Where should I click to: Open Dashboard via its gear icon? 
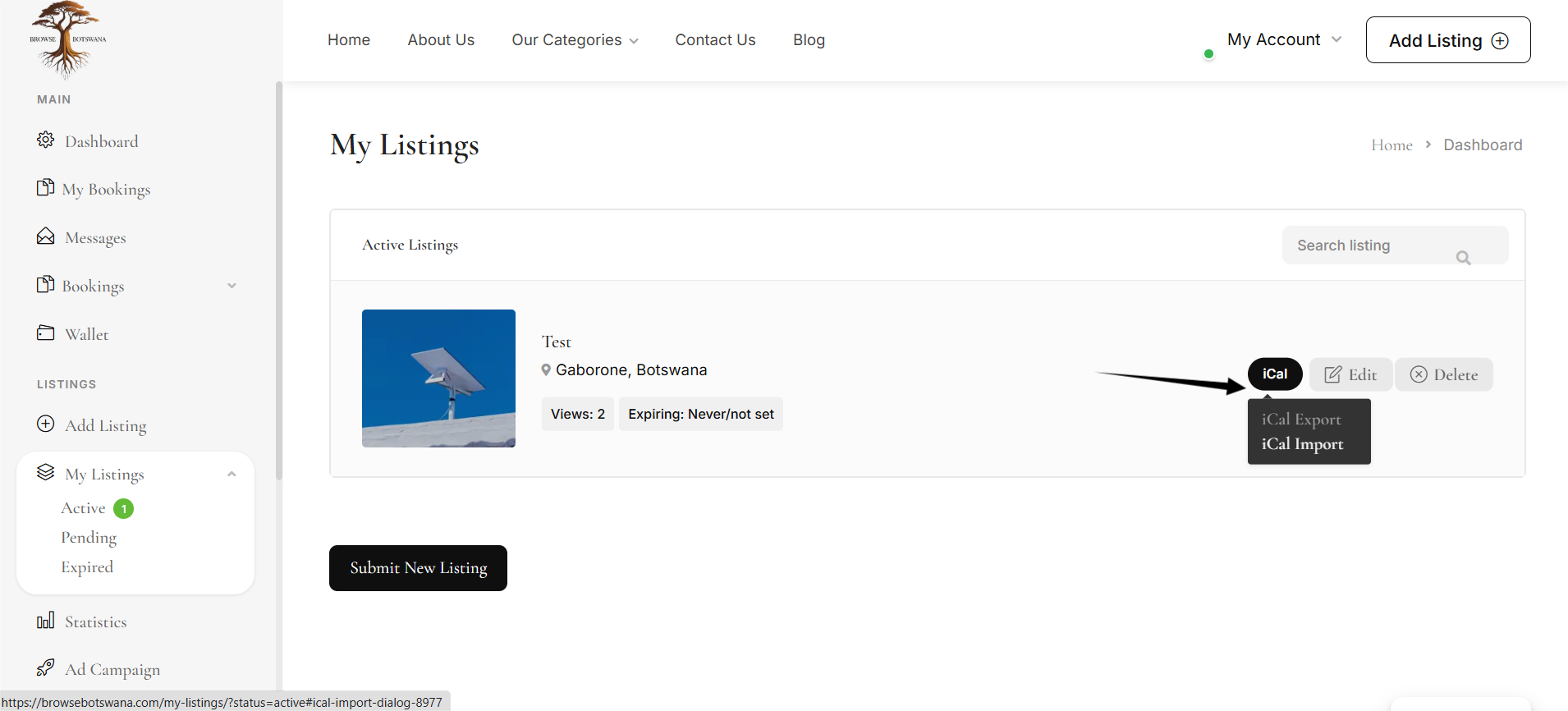[46, 140]
